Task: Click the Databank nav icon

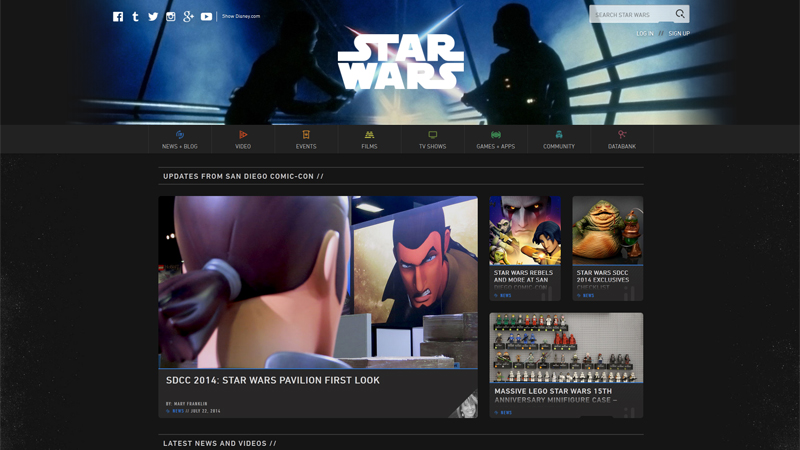Action: pyautogui.click(x=622, y=135)
